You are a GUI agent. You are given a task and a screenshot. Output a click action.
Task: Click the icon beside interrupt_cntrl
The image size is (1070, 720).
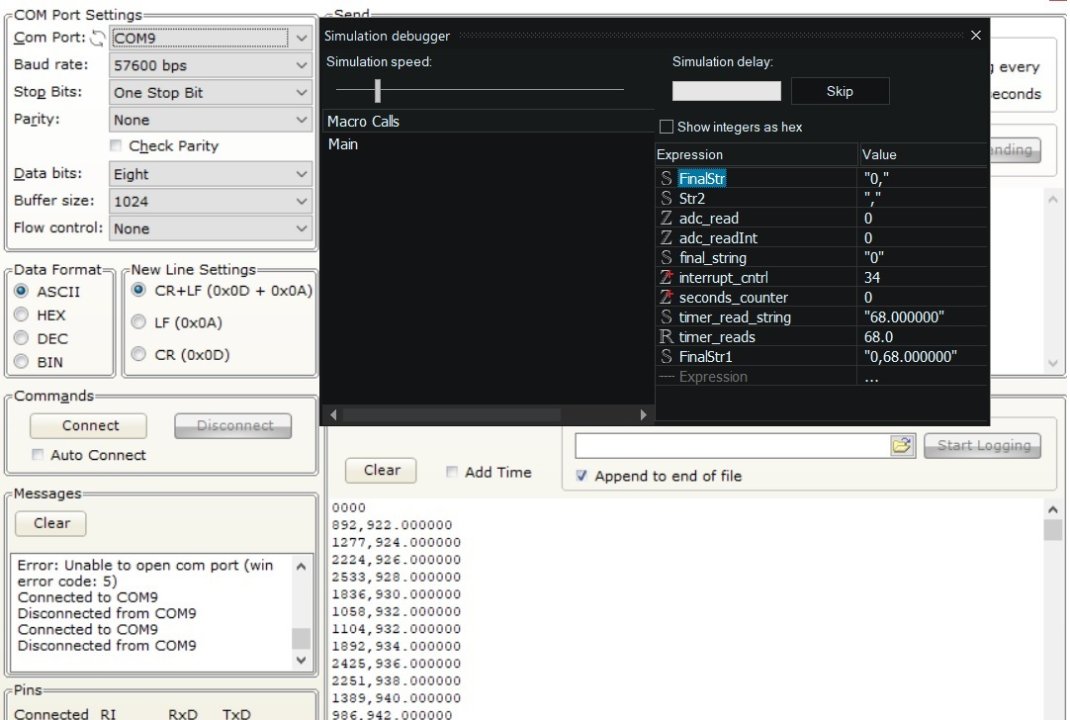tap(666, 277)
